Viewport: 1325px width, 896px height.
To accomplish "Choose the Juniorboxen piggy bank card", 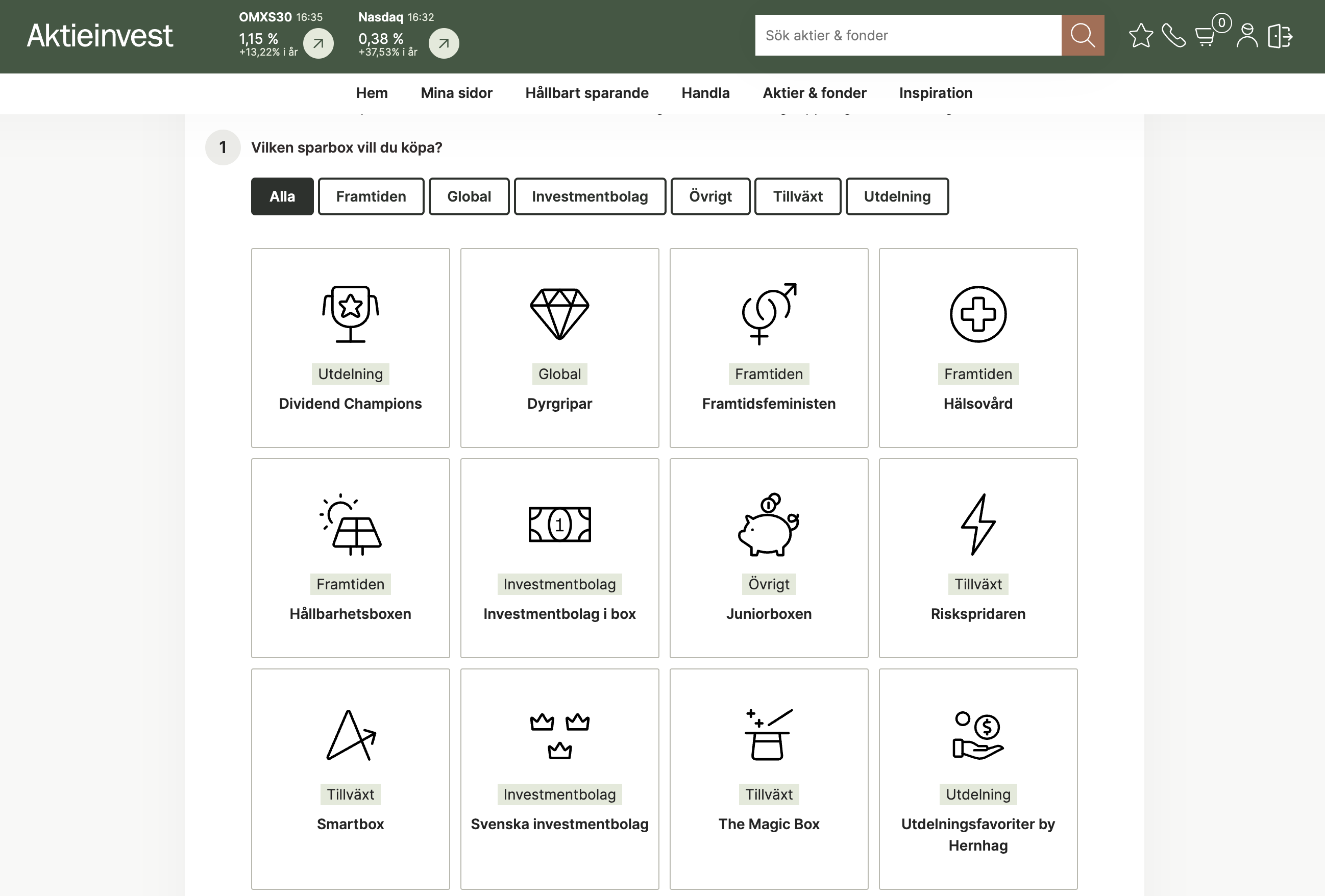I will 769,558.
